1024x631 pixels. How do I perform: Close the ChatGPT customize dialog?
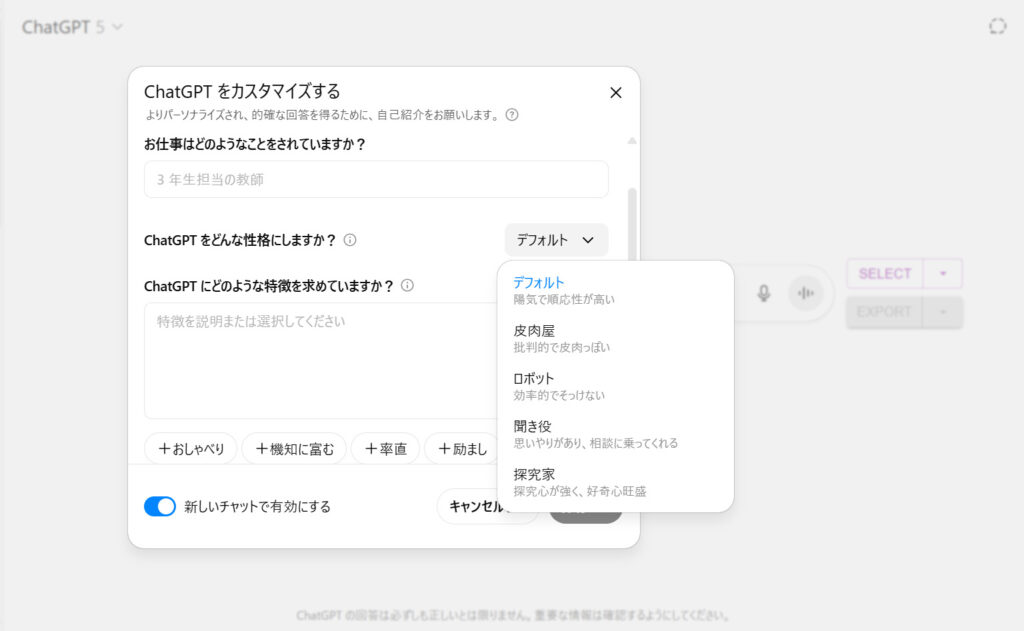point(615,93)
